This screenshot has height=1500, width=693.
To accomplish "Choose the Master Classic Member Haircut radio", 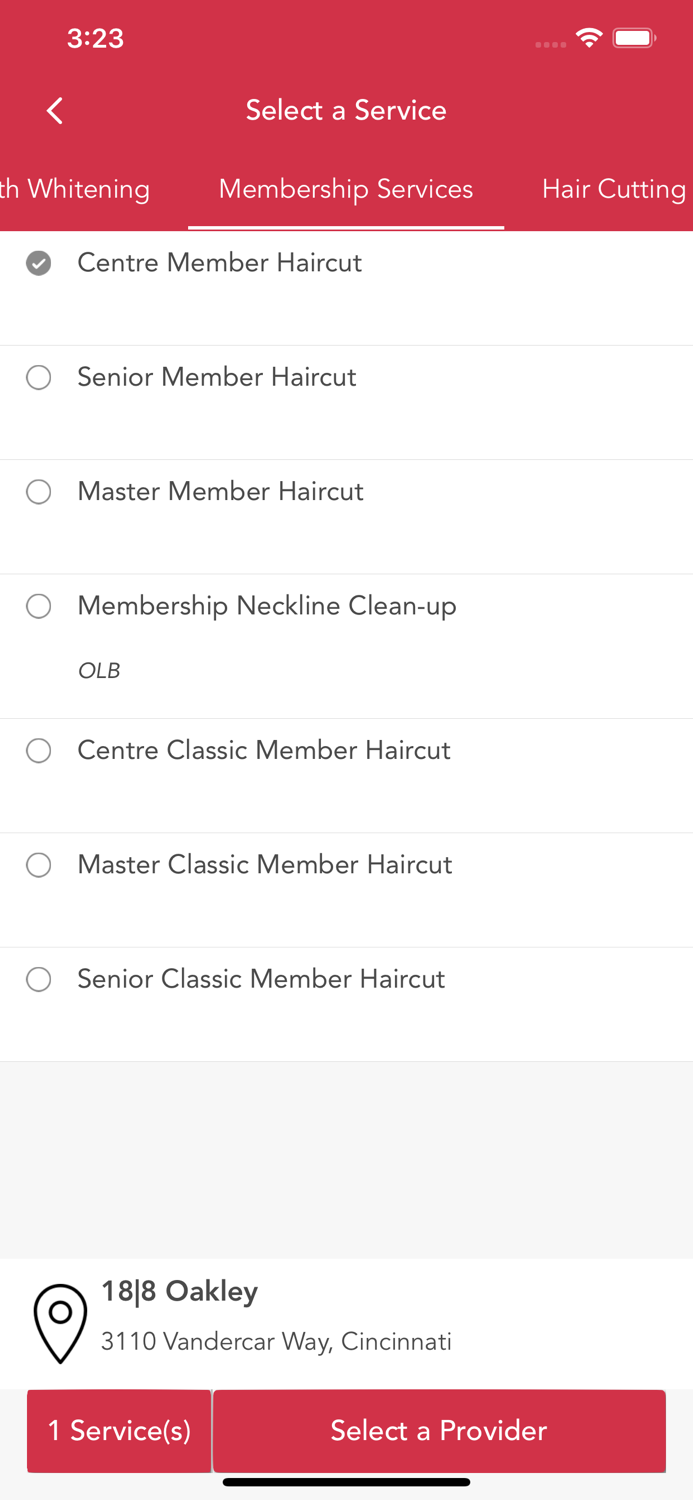I will coord(39,865).
